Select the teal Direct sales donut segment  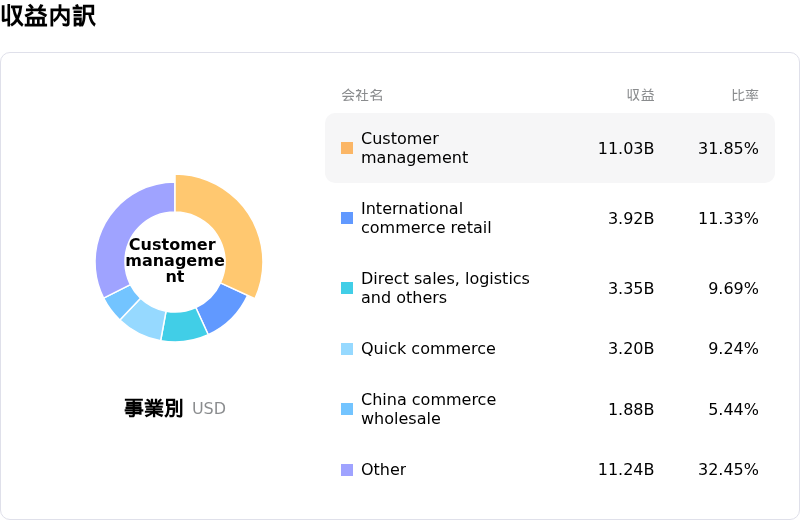point(184,326)
